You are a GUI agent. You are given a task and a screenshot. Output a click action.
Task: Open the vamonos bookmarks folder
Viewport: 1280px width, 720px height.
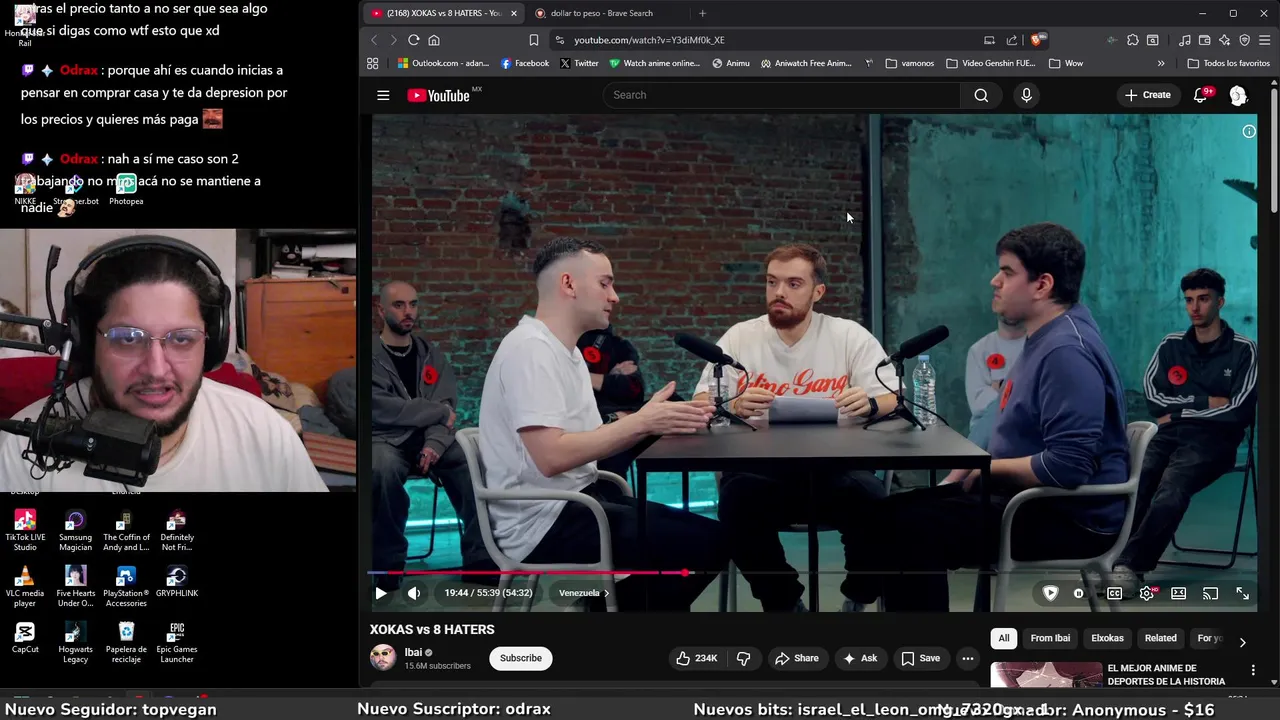click(909, 63)
